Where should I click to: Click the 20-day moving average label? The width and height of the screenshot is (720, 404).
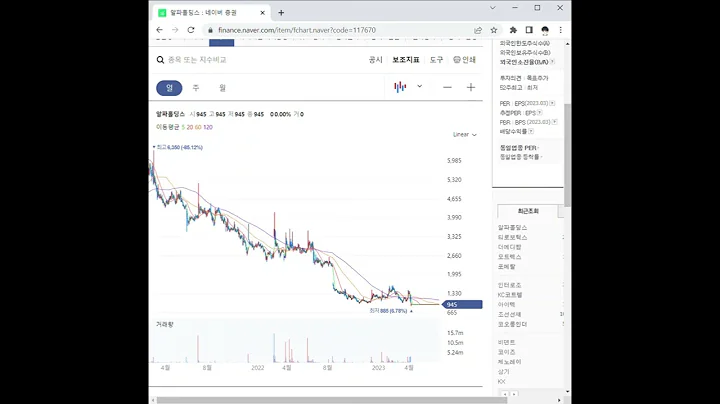pyautogui.click(x=190, y=127)
